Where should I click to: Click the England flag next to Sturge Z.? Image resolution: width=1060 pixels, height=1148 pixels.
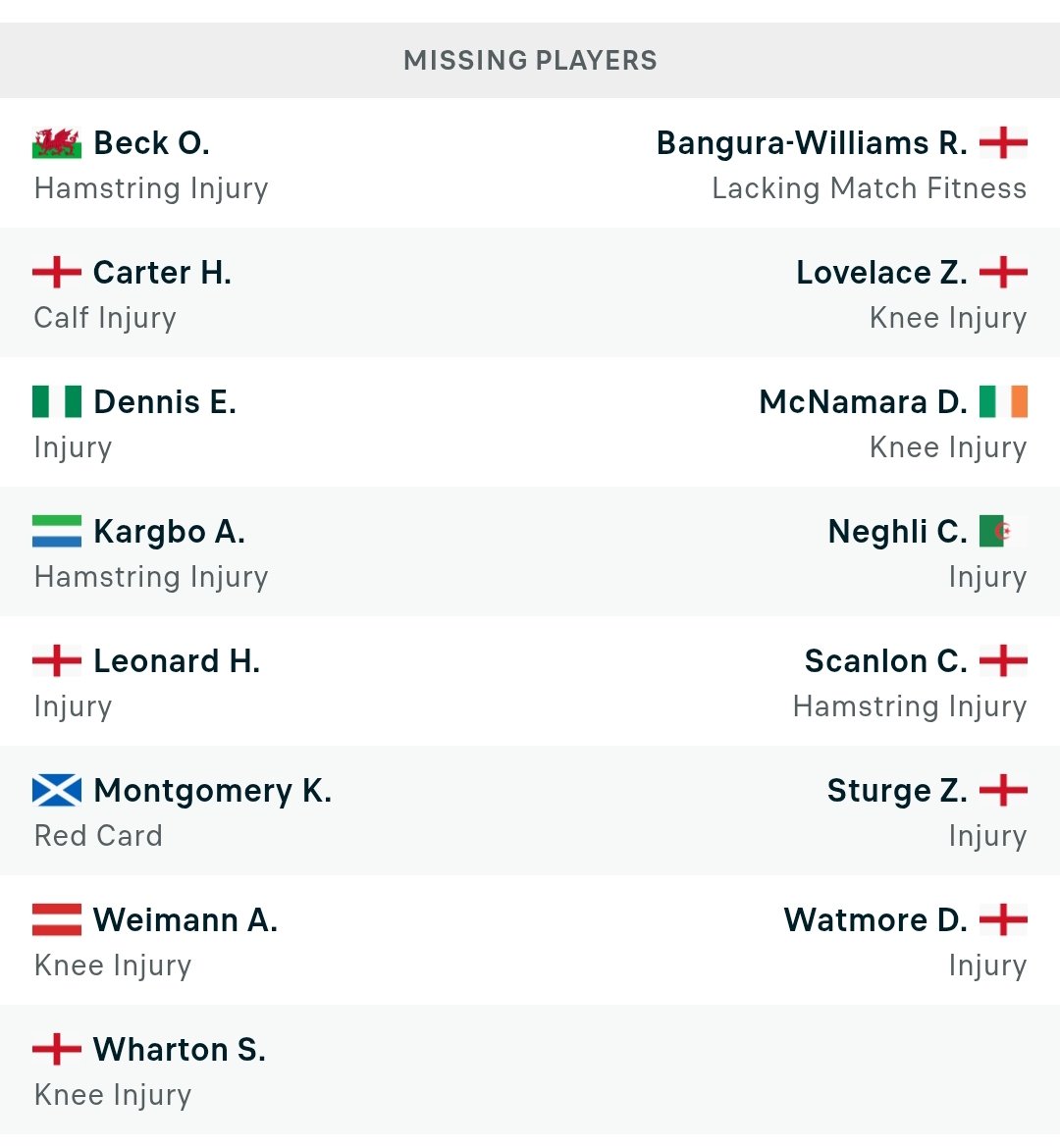click(1003, 791)
